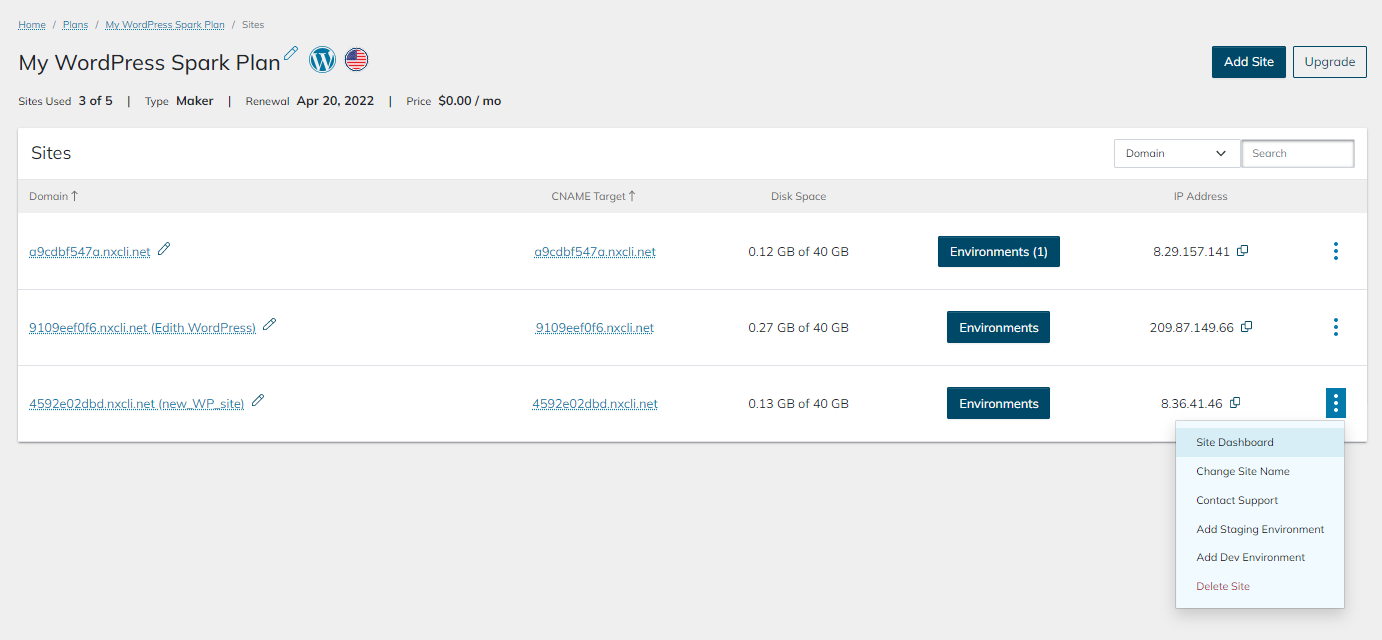This screenshot has height=640, width=1382.
Task: Click CNAME target a9cdbf547a.nxcli.net
Action: (x=595, y=252)
